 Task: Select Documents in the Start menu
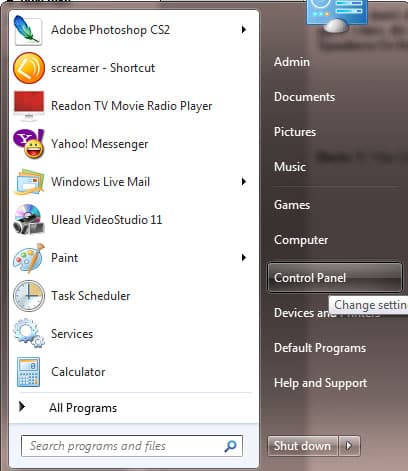pos(304,97)
